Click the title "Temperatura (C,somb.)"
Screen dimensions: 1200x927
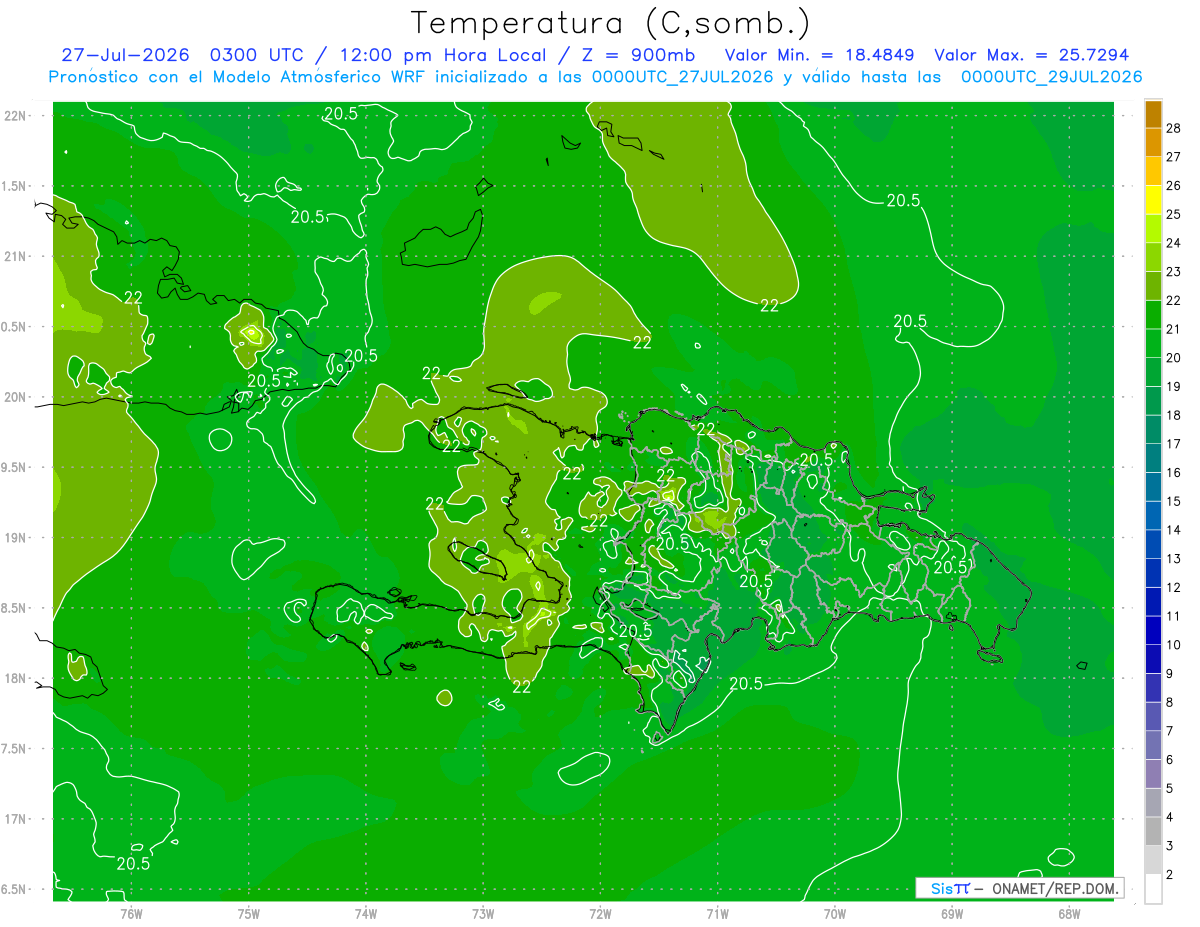point(611,23)
